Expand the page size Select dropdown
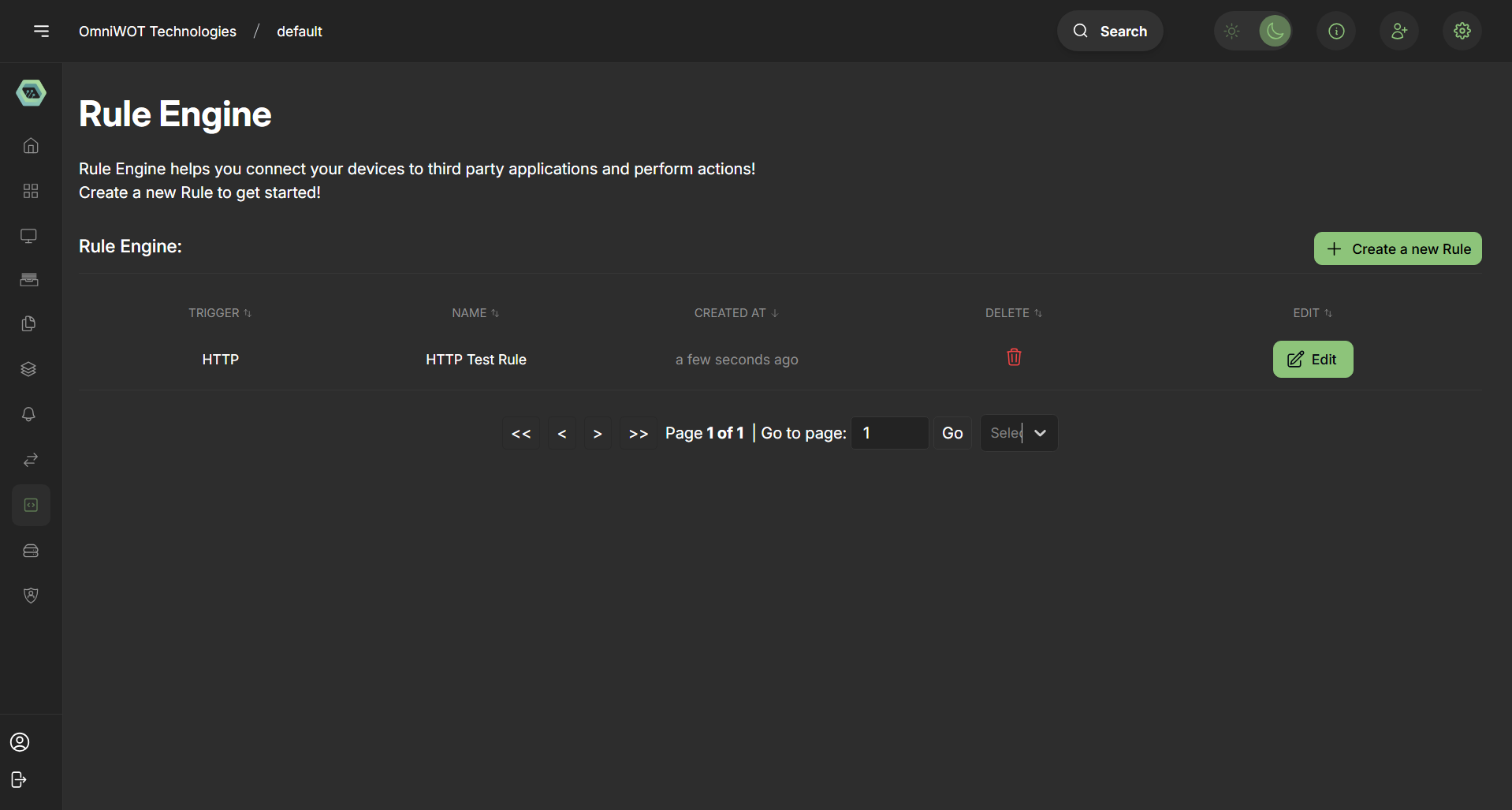 [x=1019, y=433]
